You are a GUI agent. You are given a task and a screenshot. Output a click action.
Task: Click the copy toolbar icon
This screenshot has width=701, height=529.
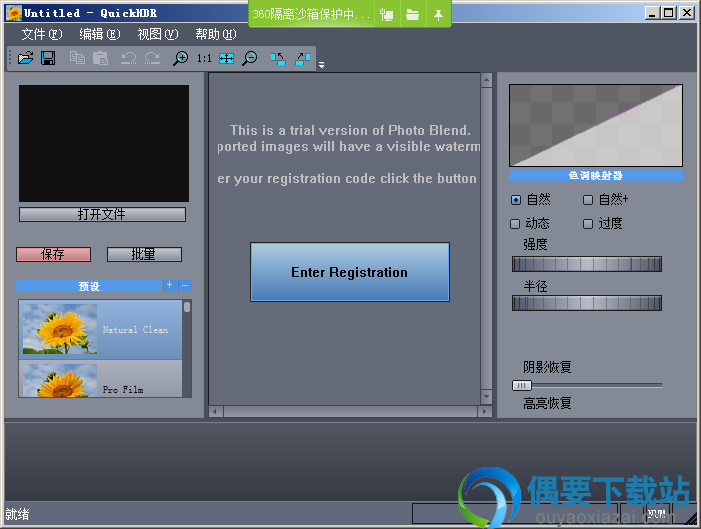tap(77, 58)
